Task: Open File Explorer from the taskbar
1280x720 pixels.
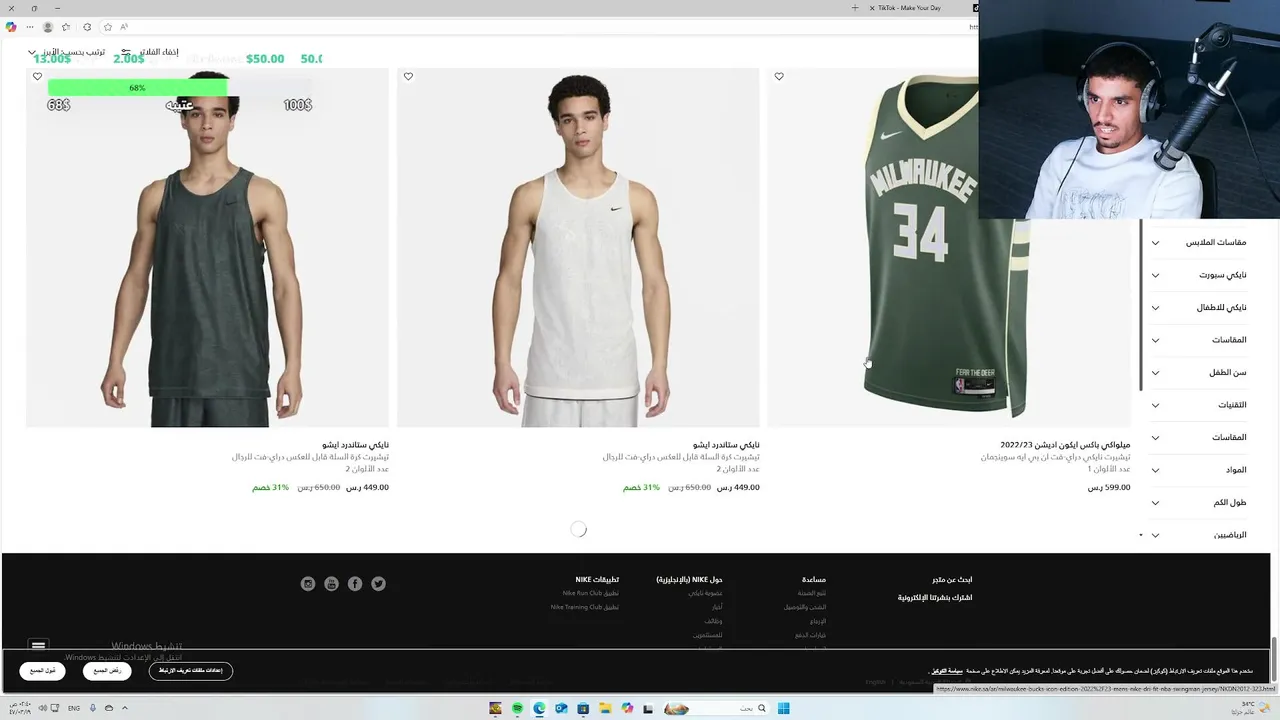Action: coord(605,708)
